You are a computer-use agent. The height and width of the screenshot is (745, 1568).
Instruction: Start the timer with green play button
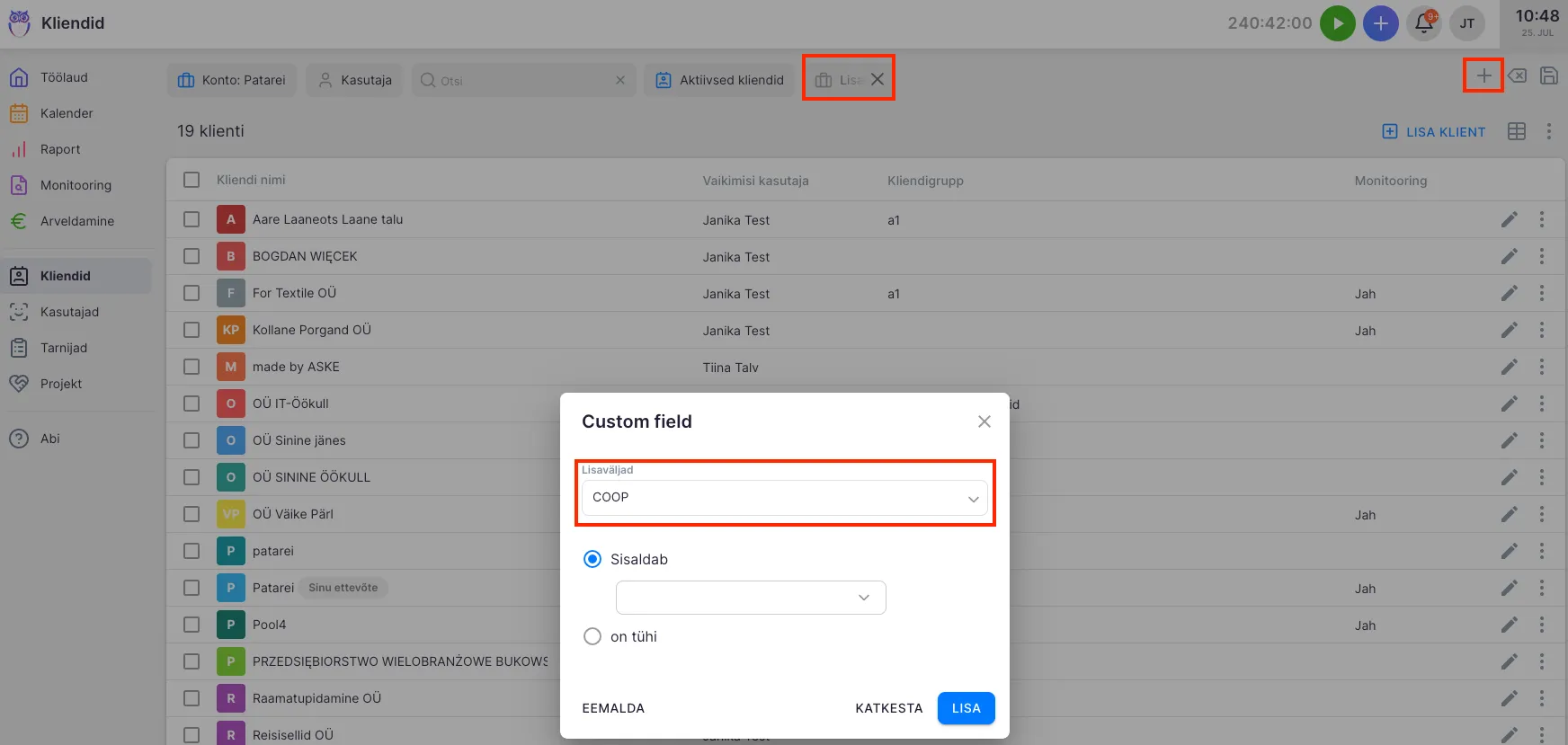pos(1337,23)
